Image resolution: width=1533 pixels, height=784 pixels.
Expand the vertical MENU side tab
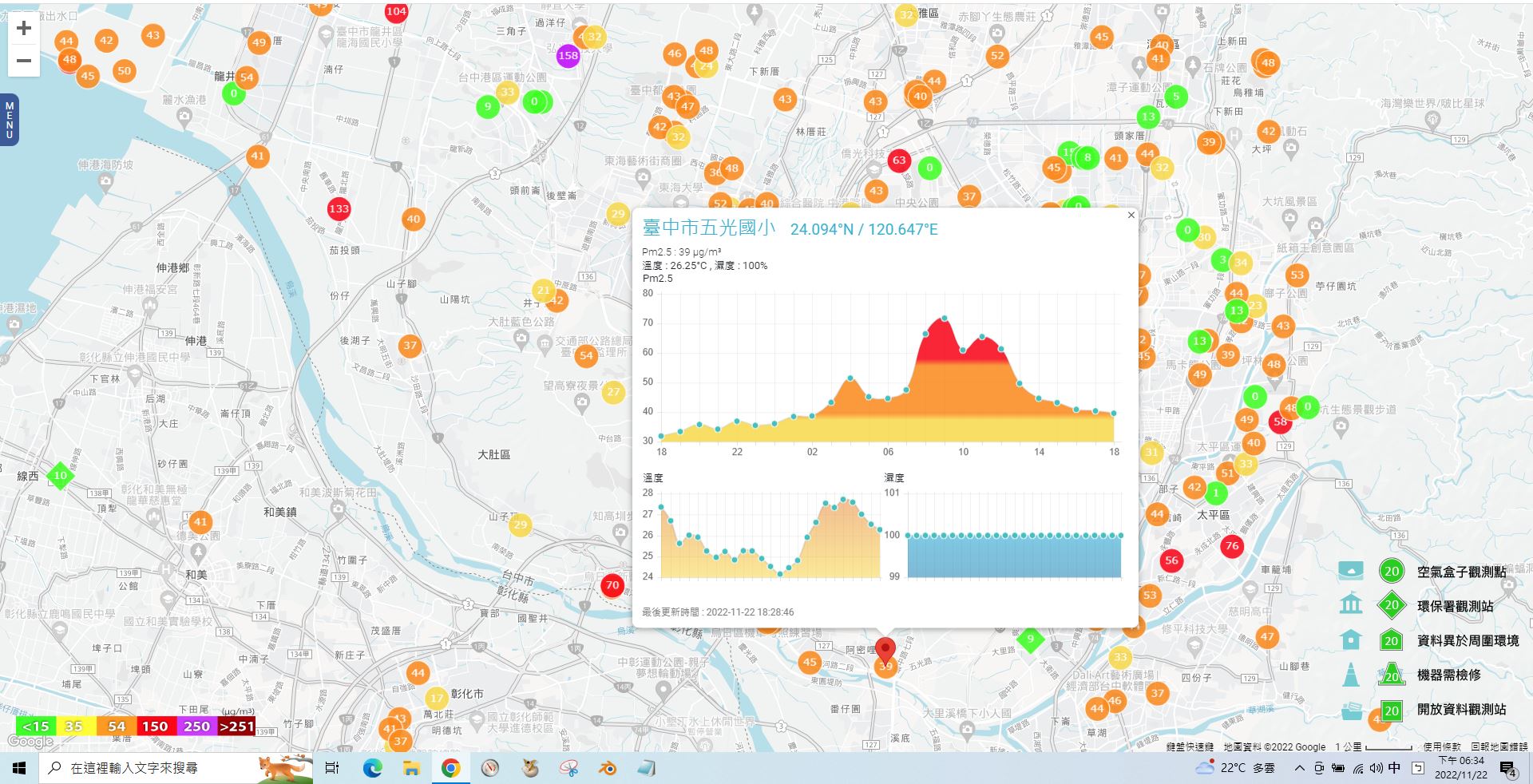coord(9,120)
